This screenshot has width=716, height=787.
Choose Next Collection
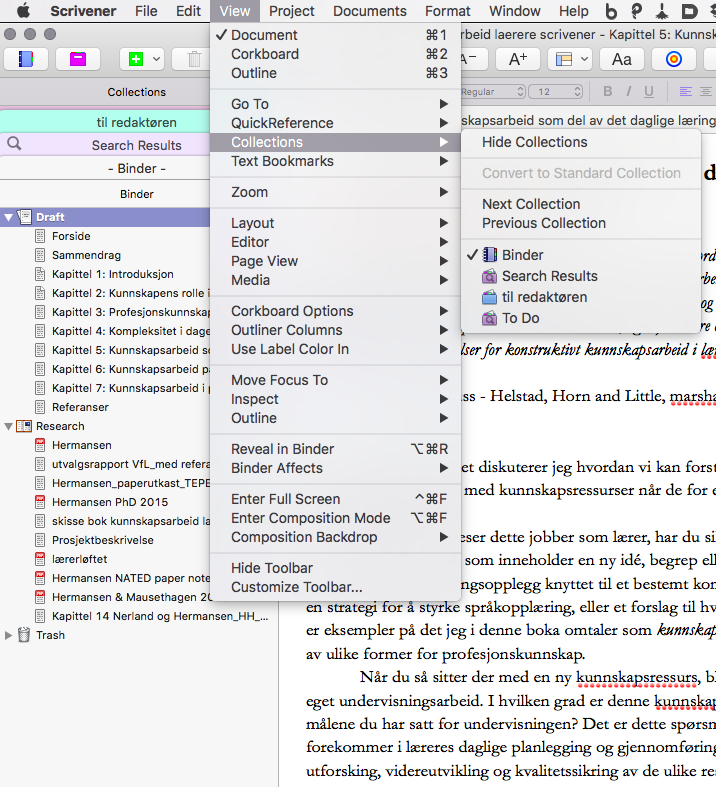pyautogui.click(x=581, y=204)
